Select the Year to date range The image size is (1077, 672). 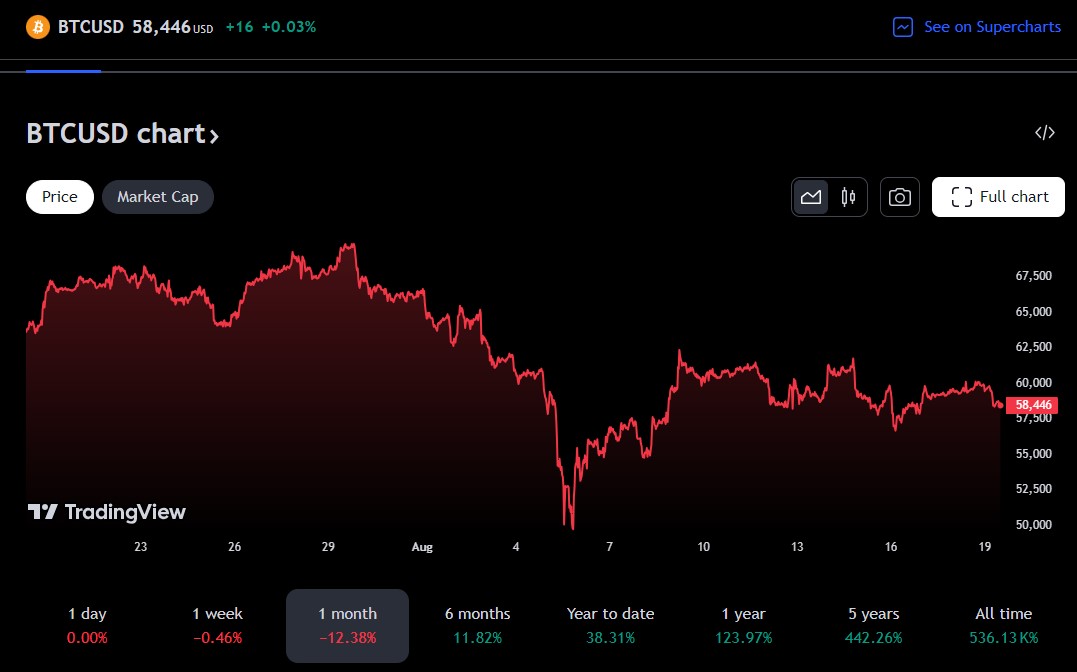pyautogui.click(x=610, y=625)
